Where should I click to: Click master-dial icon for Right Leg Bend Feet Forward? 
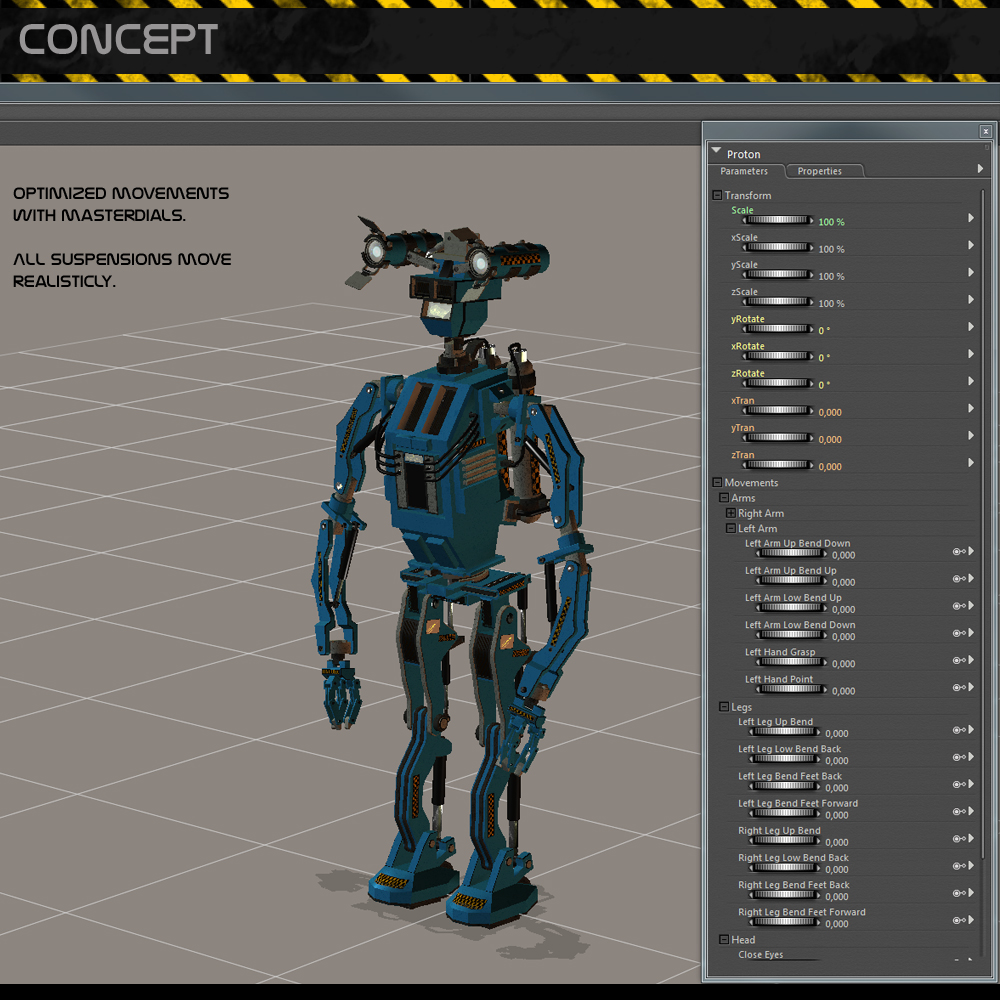point(959,920)
